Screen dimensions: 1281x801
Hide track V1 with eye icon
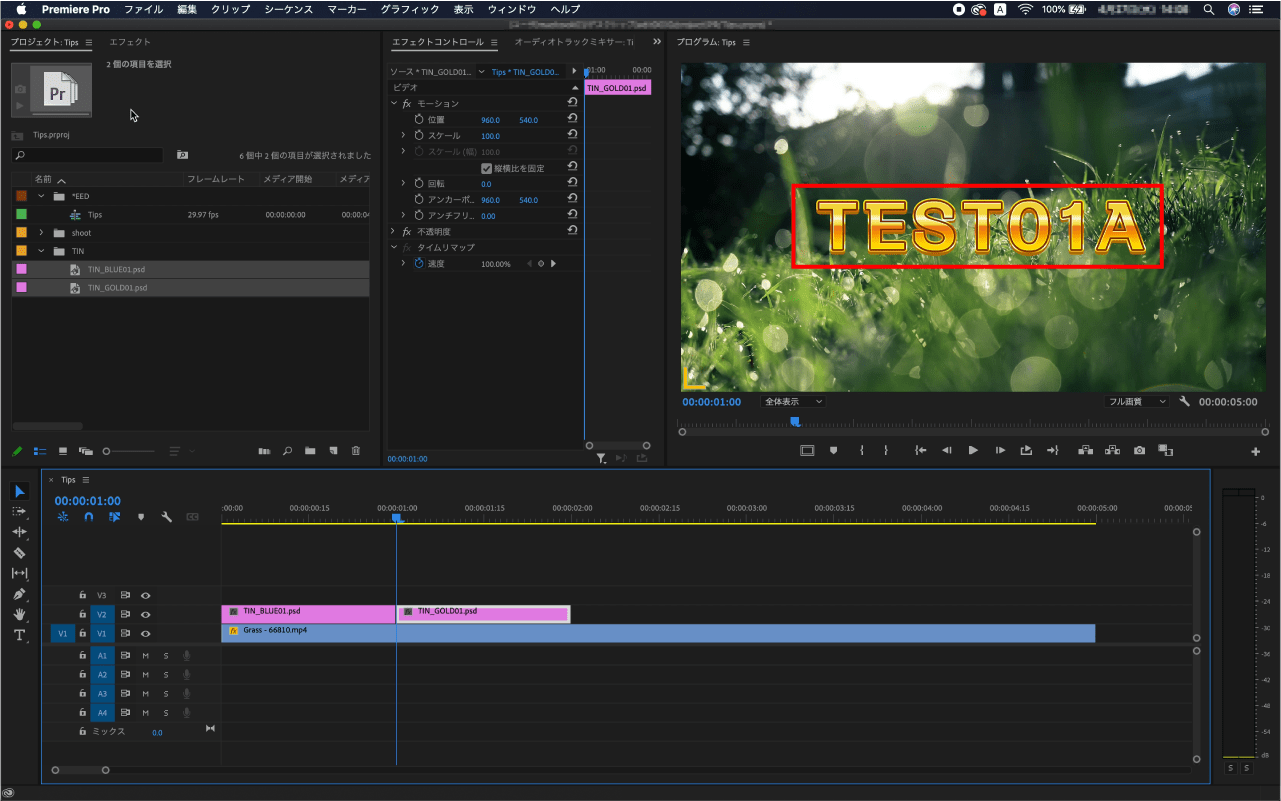(145, 633)
